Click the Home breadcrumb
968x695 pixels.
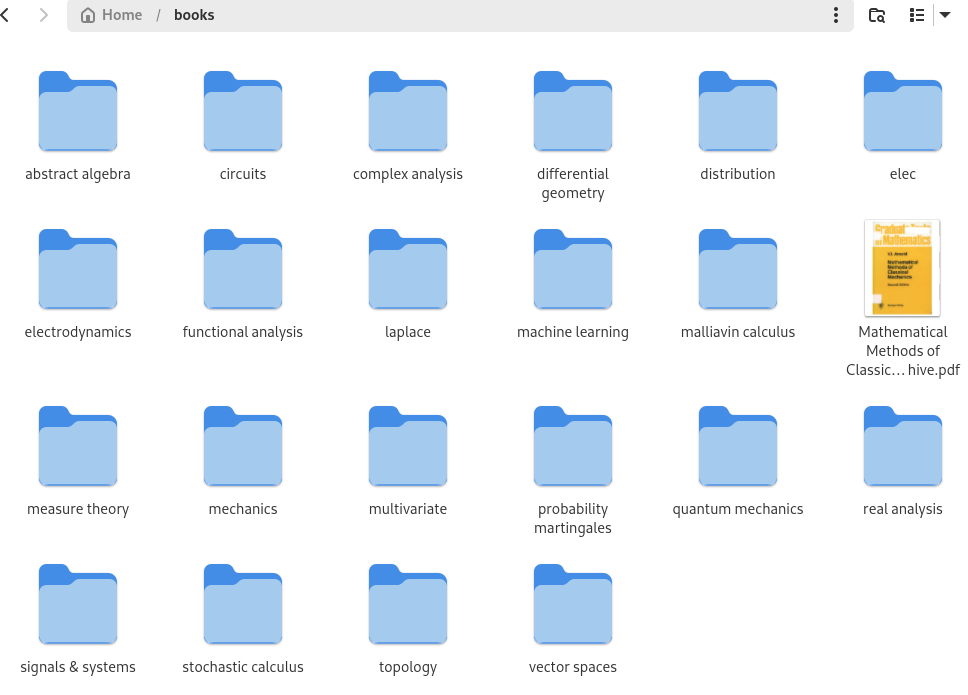point(112,15)
